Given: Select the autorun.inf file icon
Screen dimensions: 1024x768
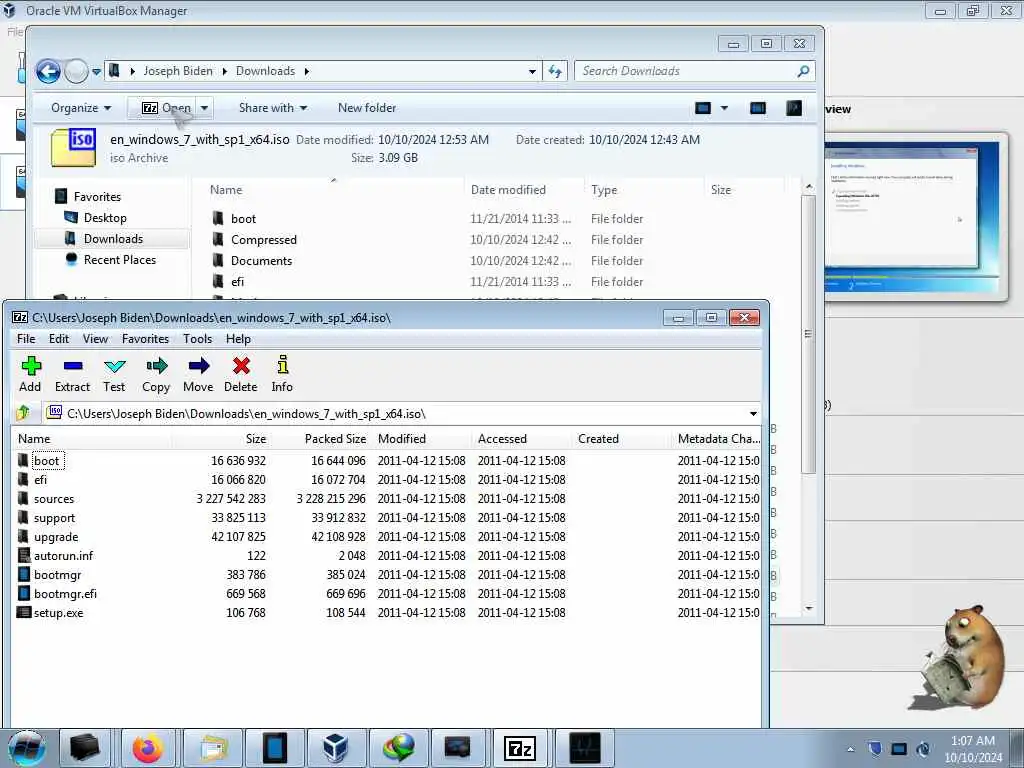Looking at the screenshot, I should pyautogui.click(x=24, y=555).
